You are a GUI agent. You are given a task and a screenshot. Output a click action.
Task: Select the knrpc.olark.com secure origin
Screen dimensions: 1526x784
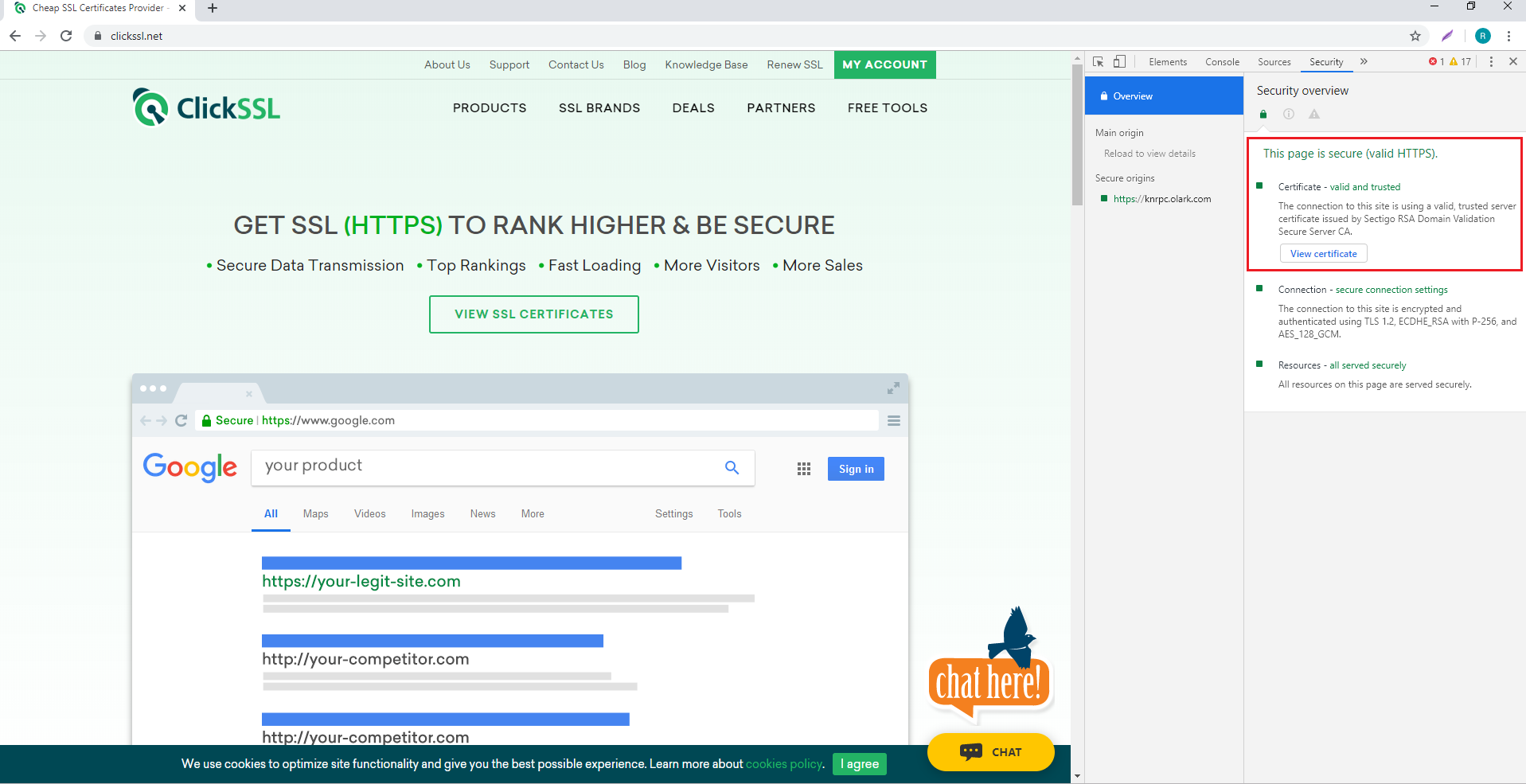[1162, 199]
